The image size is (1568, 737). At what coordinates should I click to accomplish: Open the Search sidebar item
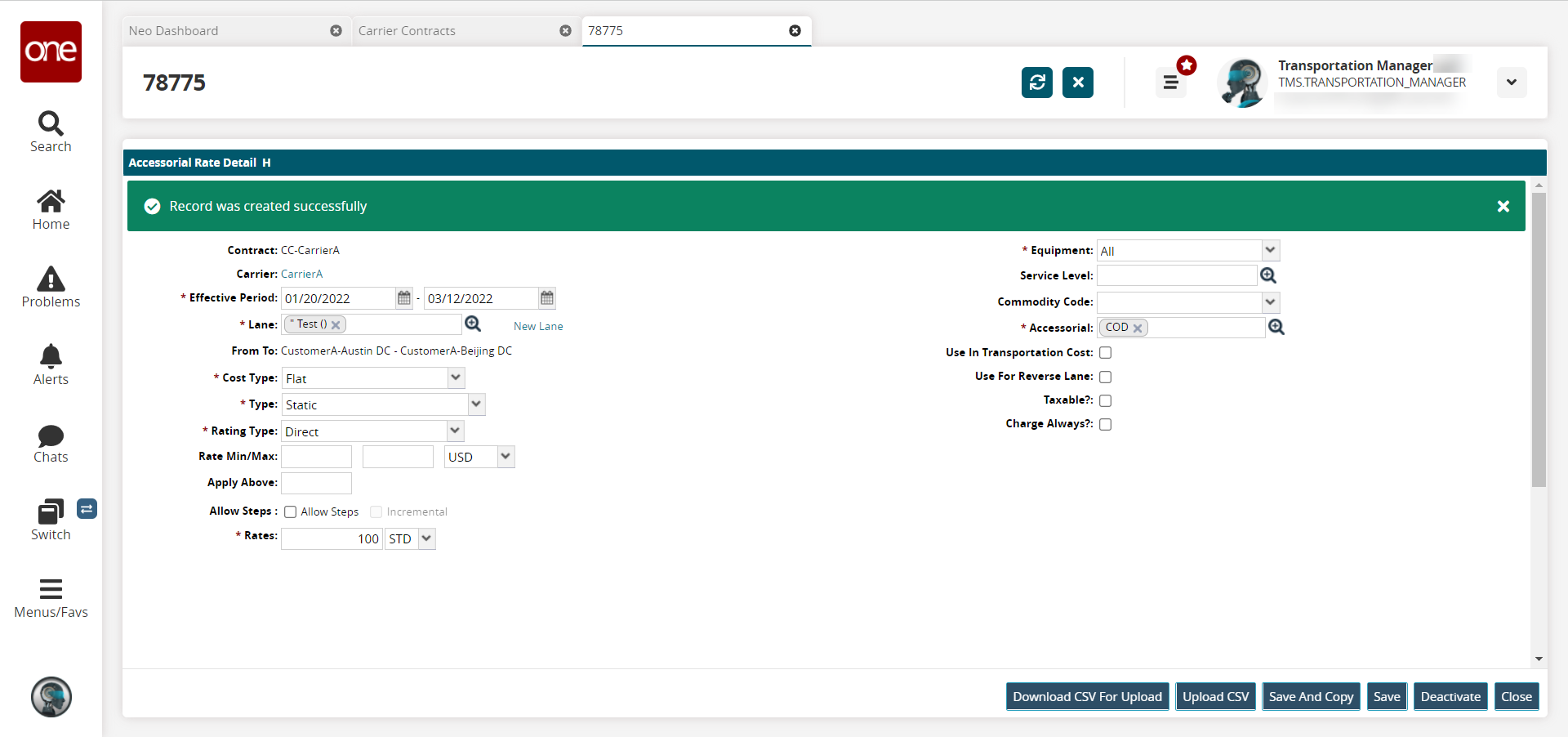point(51,132)
